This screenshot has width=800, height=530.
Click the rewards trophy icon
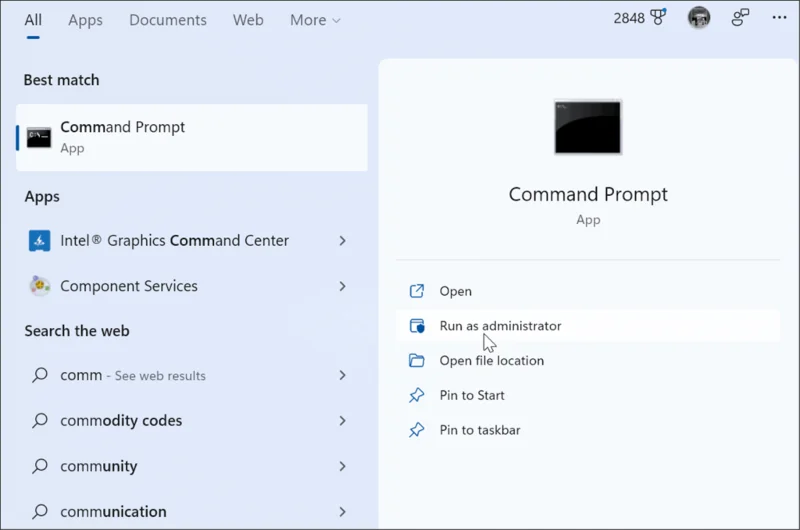click(x=658, y=17)
